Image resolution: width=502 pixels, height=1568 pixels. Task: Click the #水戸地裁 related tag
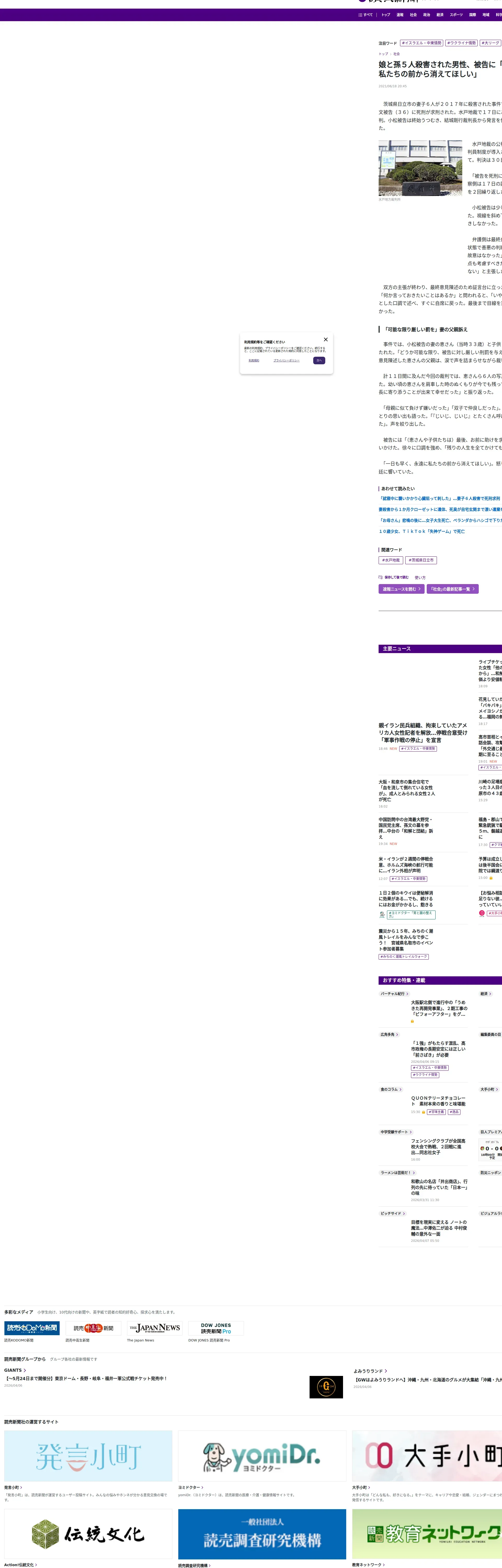(391, 560)
